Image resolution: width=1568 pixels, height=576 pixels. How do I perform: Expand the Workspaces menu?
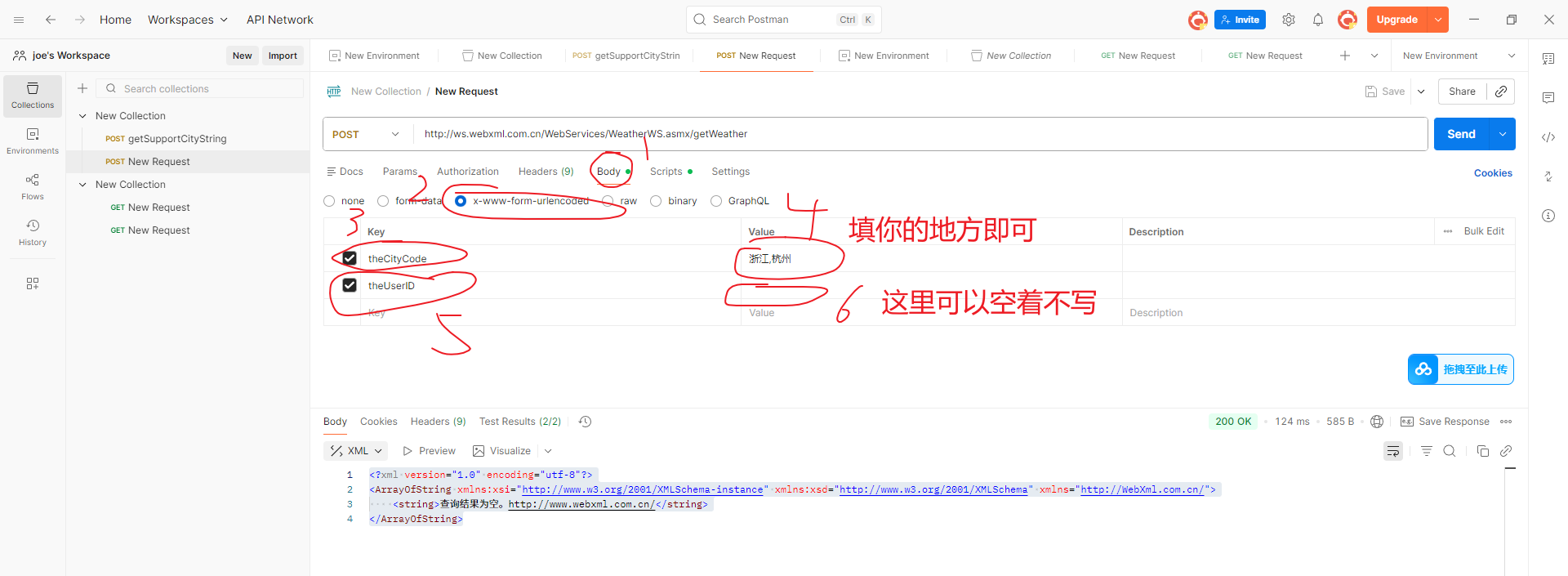188,20
